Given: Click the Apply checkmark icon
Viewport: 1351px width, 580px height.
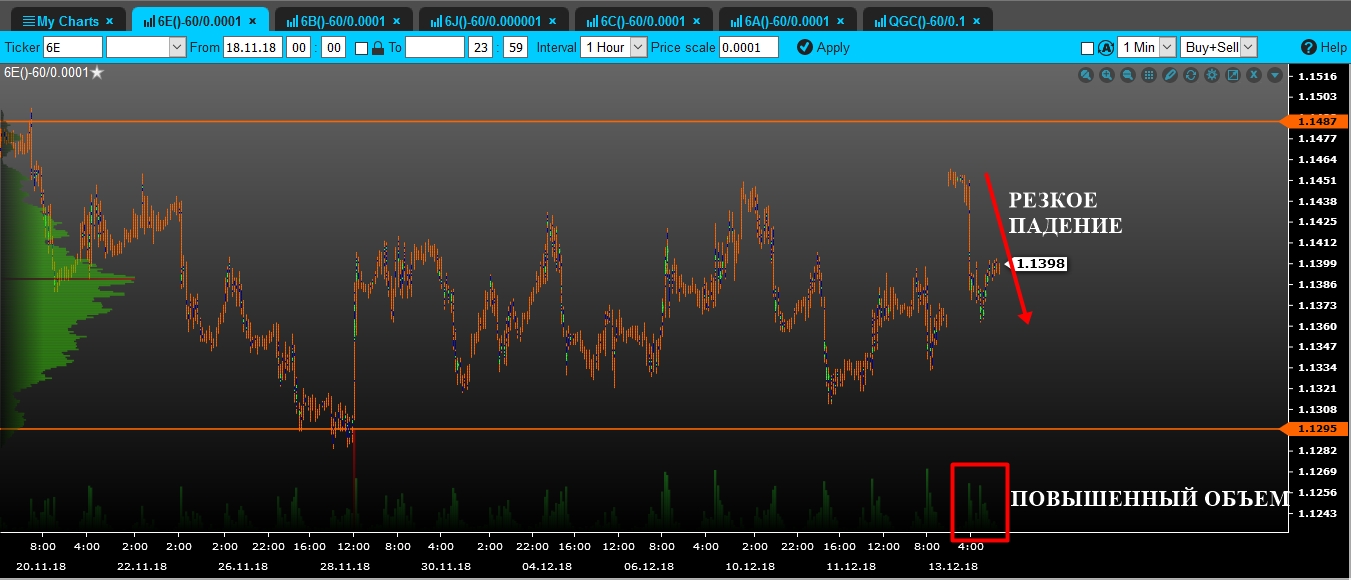Looking at the screenshot, I should [804, 47].
